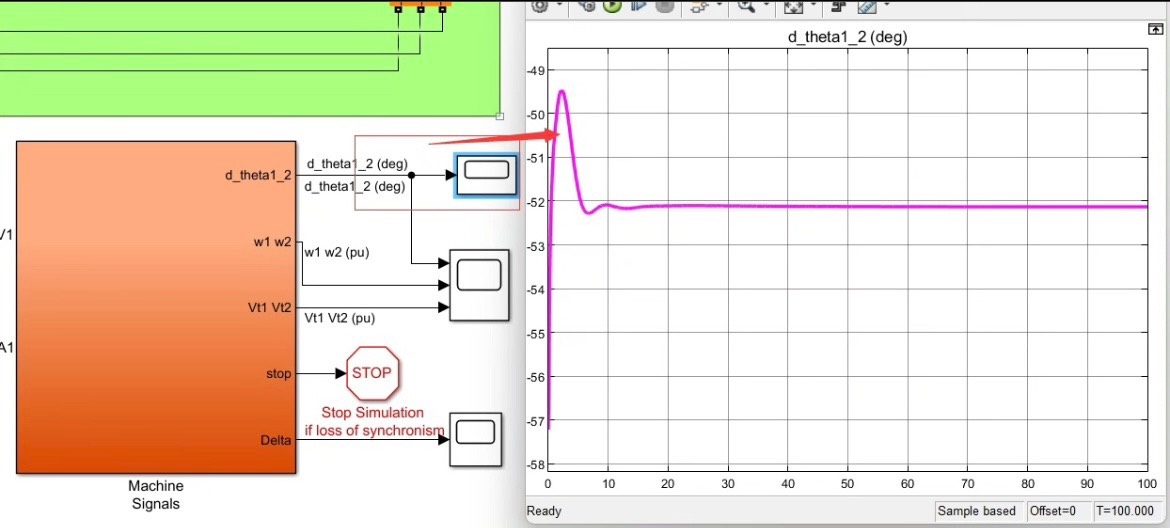Click the 'T=100.000' status bar field
This screenshot has width=1170, height=528.
click(1124, 511)
